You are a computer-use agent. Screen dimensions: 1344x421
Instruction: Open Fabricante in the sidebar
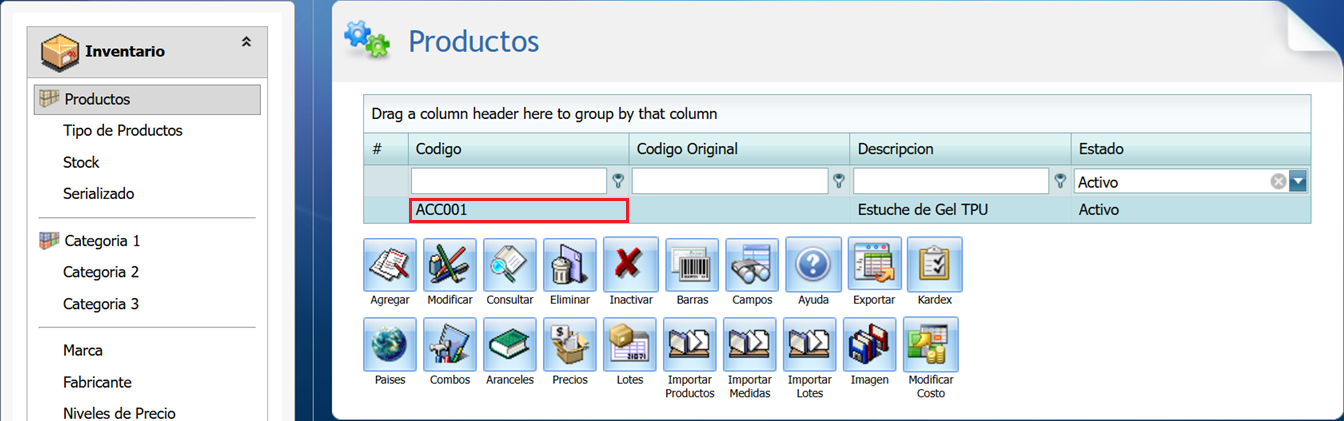coord(97,382)
